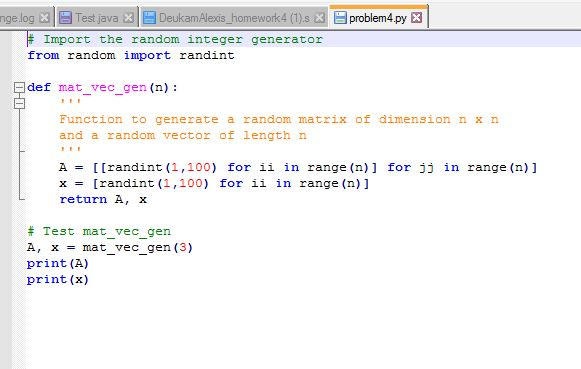Click the save icon on problem4.py tab
This screenshot has height=369, width=581.
click(x=340, y=17)
